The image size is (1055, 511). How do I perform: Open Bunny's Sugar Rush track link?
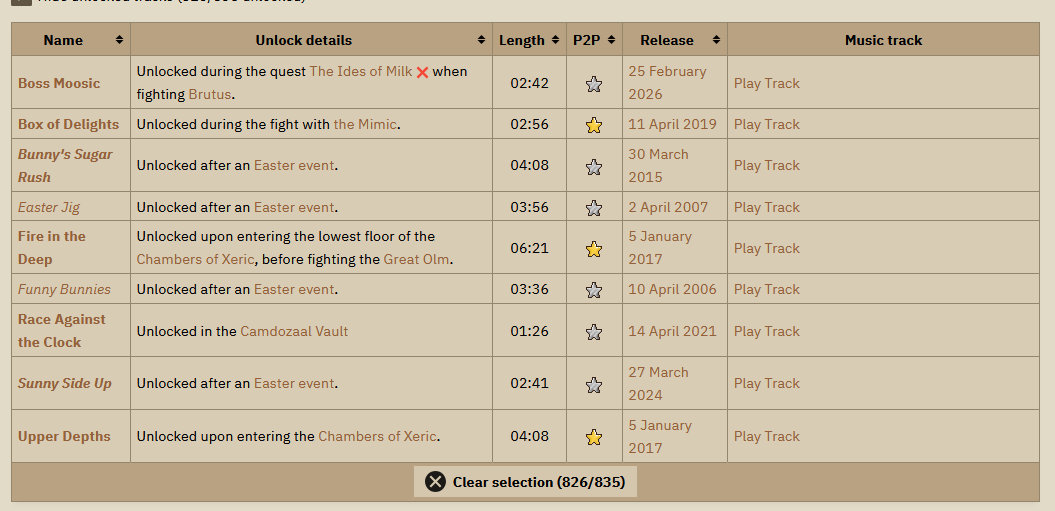pos(65,166)
